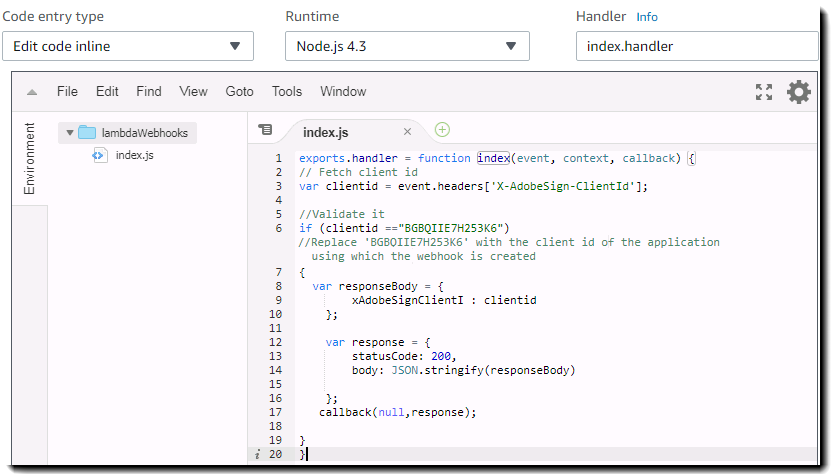Click line number 17 in gutter
The width and height of the screenshot is (832, 474).
pos(275,412)
